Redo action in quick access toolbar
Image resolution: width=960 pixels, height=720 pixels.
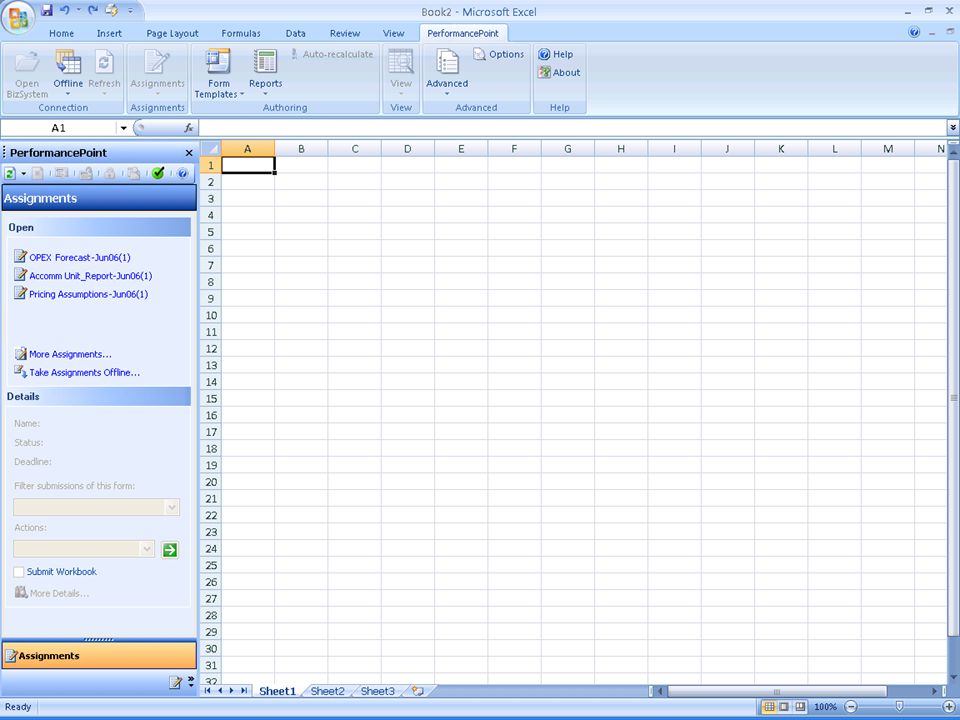point(93,10)
